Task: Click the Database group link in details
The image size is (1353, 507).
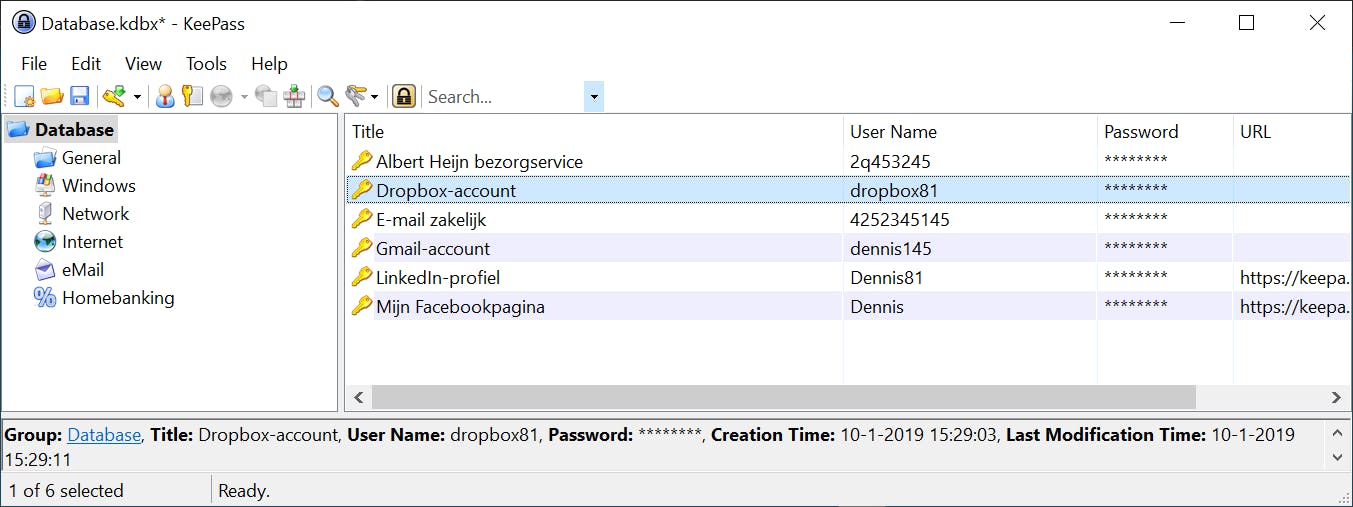Action: click(x=104, y=435)
